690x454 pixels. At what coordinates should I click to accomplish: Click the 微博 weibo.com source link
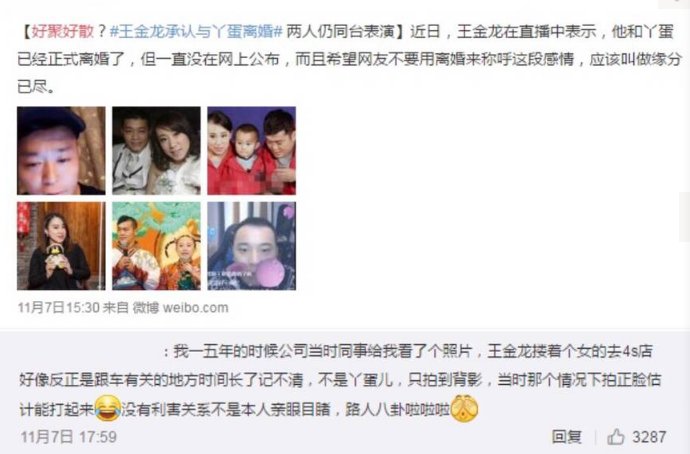[180, 308]
